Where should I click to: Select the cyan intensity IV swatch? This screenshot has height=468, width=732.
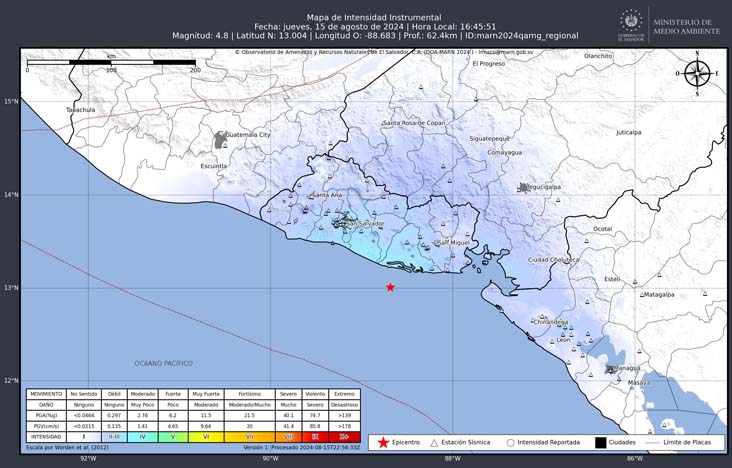[x=142, y=437]
